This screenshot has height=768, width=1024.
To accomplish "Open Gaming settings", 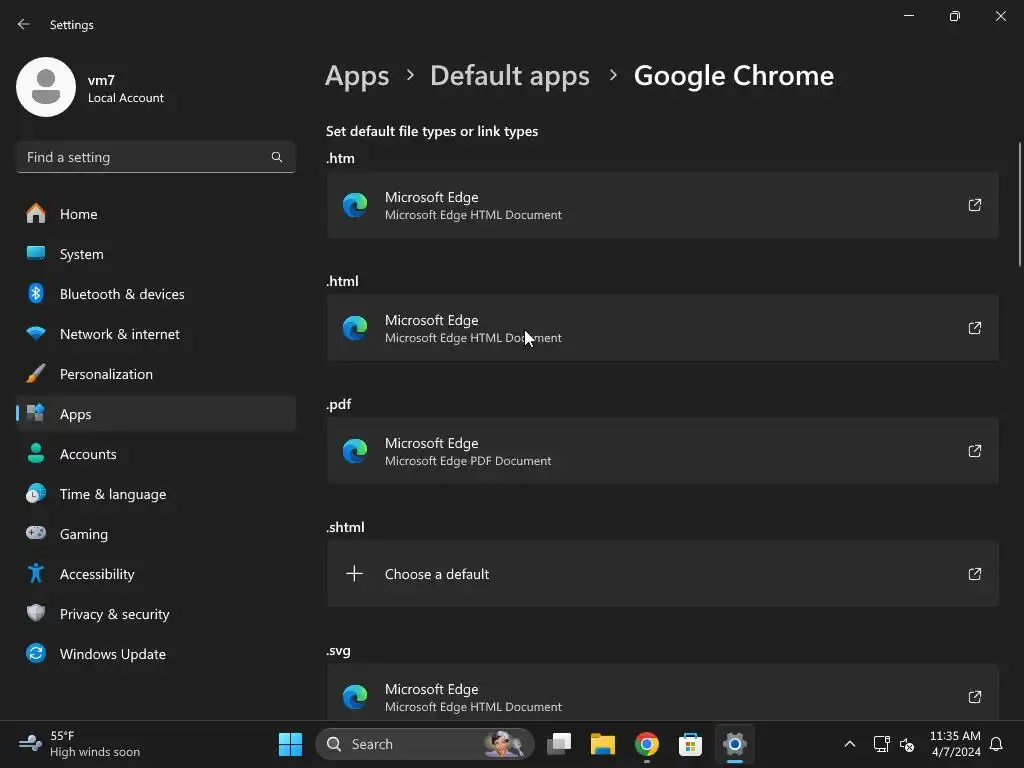I will (x=155, y=534).
